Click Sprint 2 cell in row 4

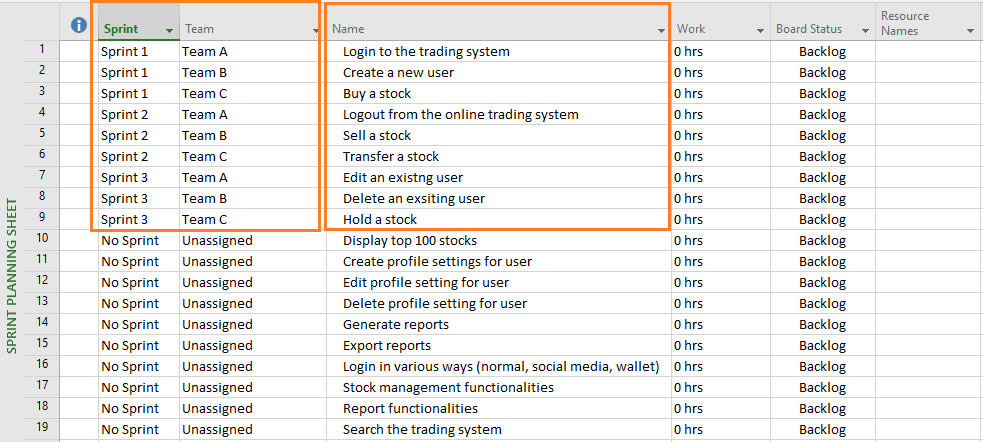(139, 115)
